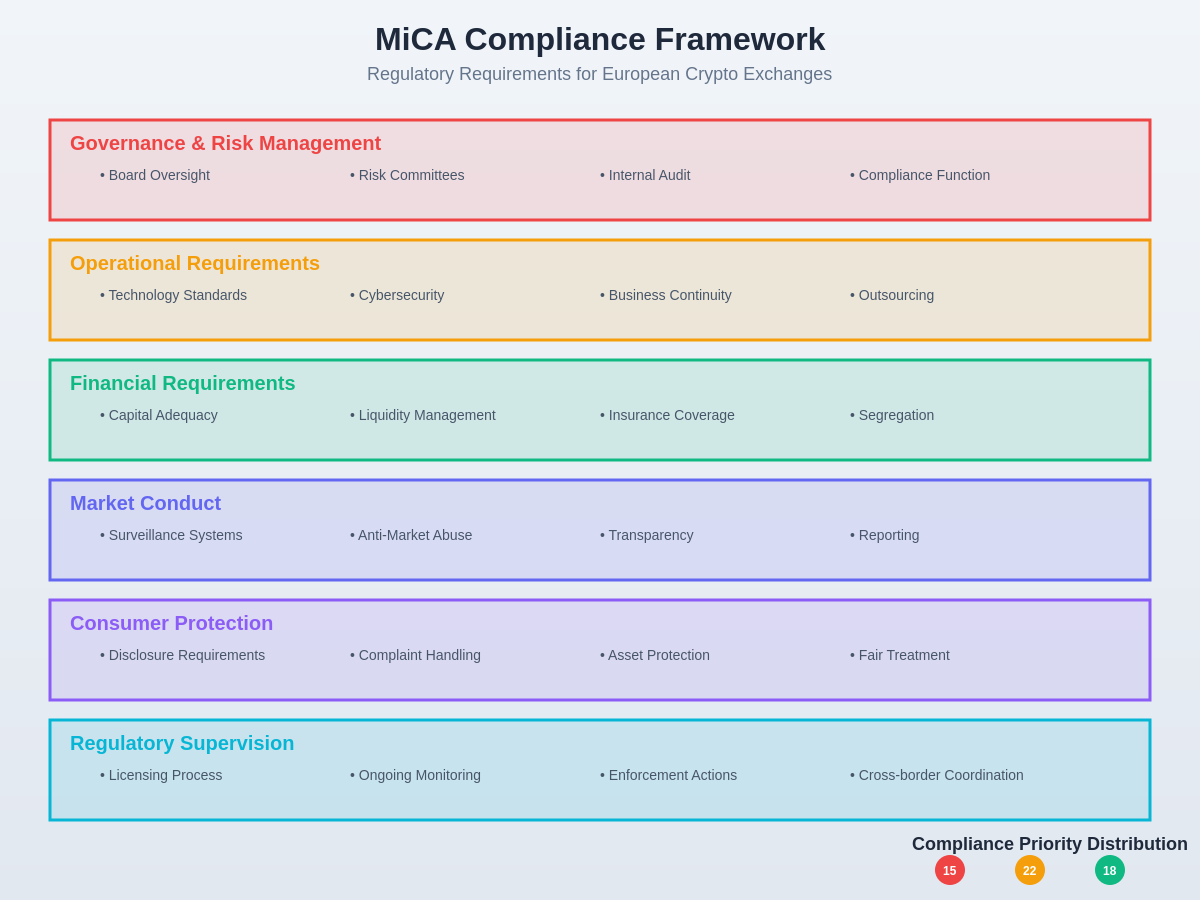
Task: Click the Outsourcing item
Action: (892, 295)
